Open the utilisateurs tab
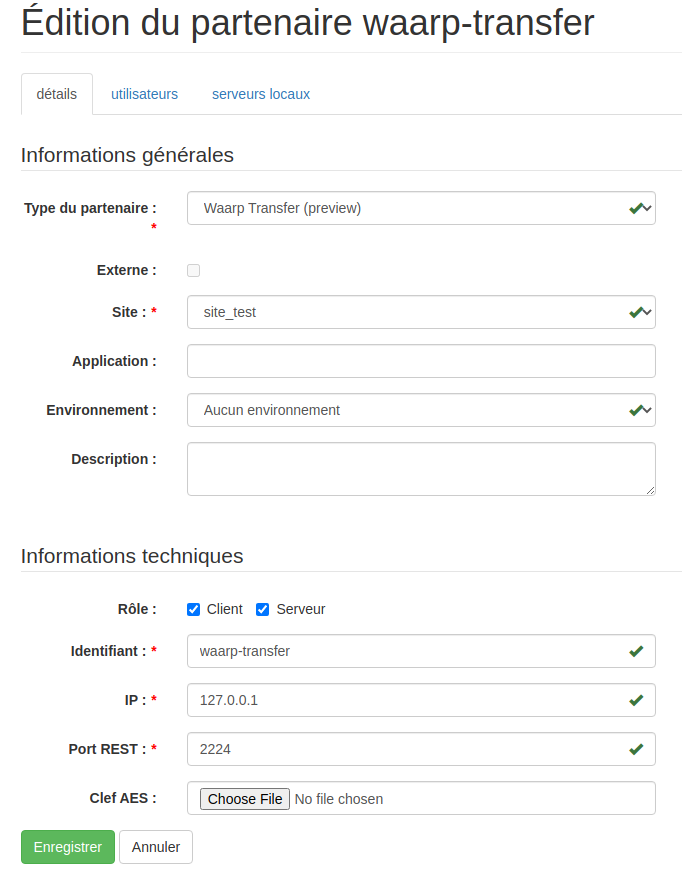This screenshot has width=682, height=882. 144,94
